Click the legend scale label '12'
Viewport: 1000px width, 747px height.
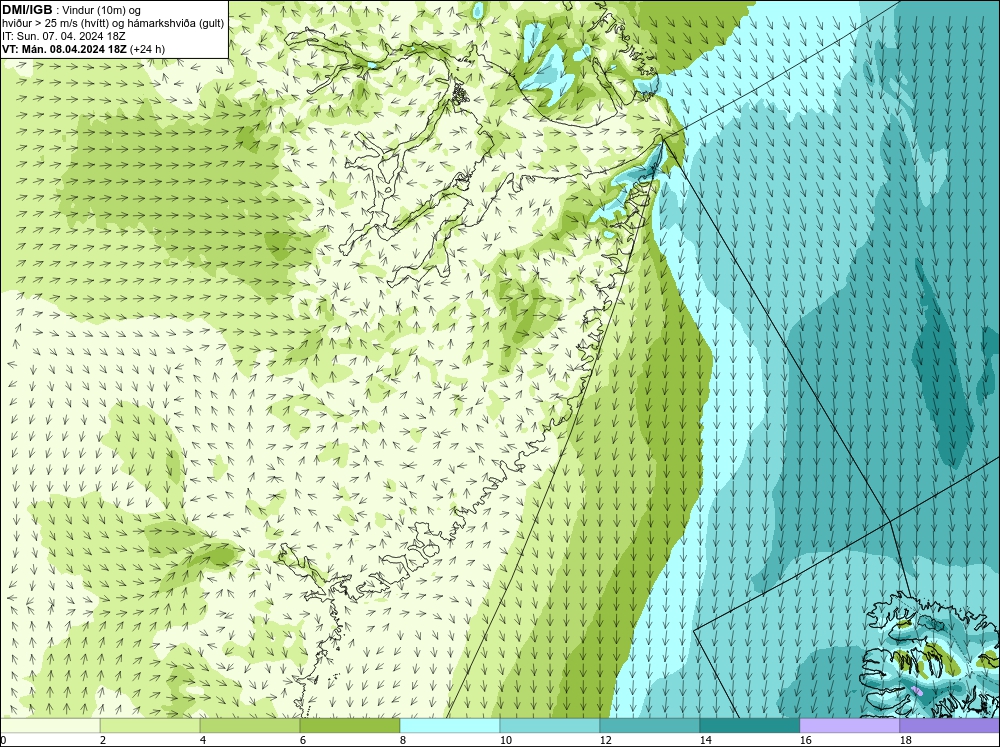(606, 740)
